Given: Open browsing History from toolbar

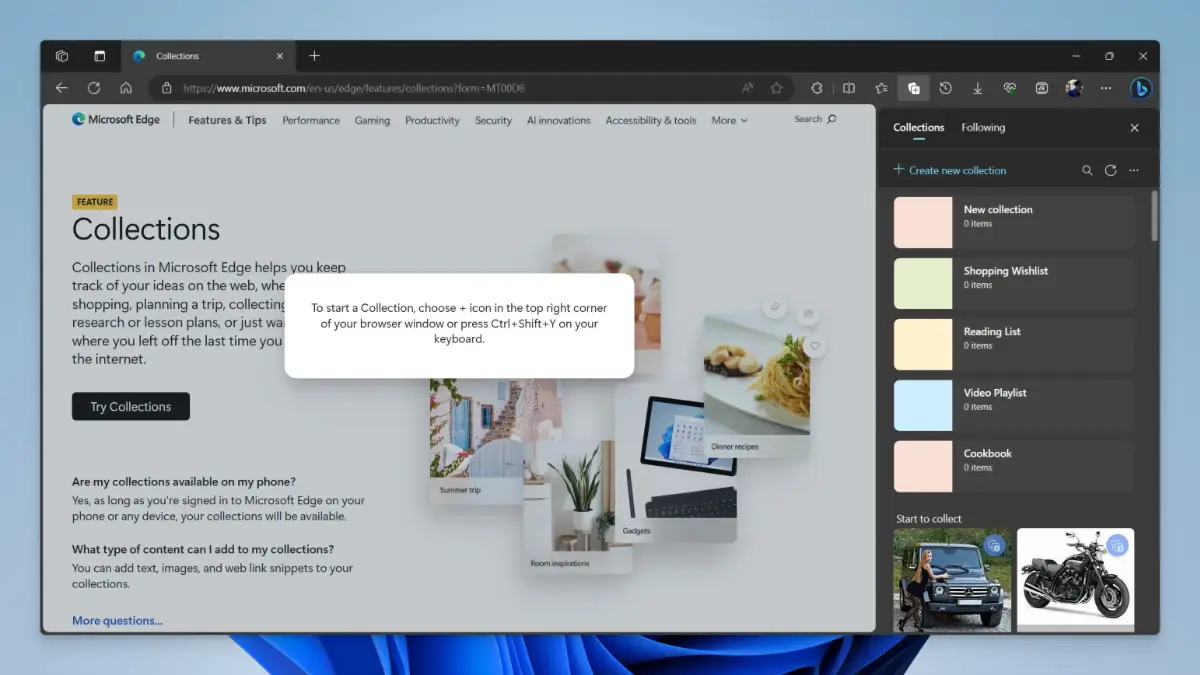Looking at the screenshot, I should click(945, 88).
